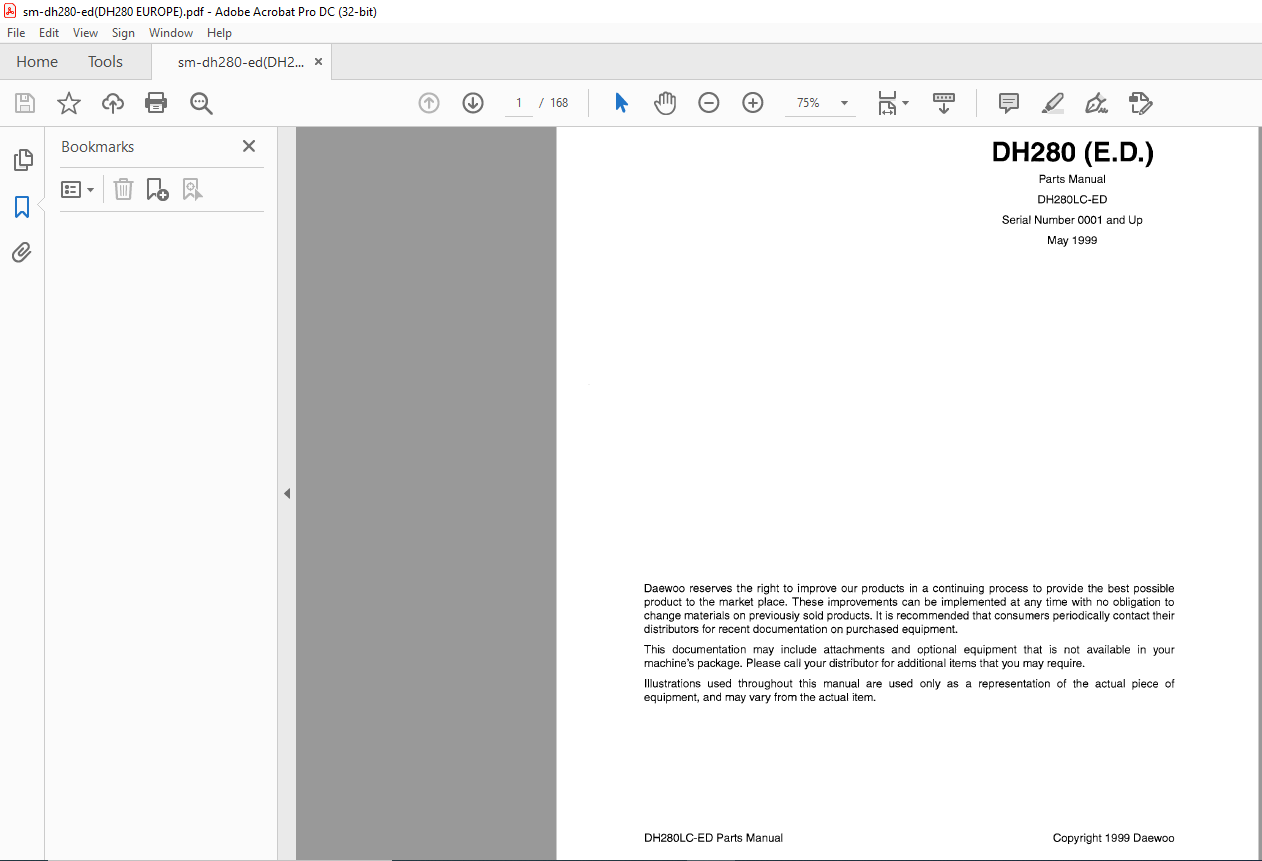
Task: Click the find current bookmark icon
Action: click(192, 189)
